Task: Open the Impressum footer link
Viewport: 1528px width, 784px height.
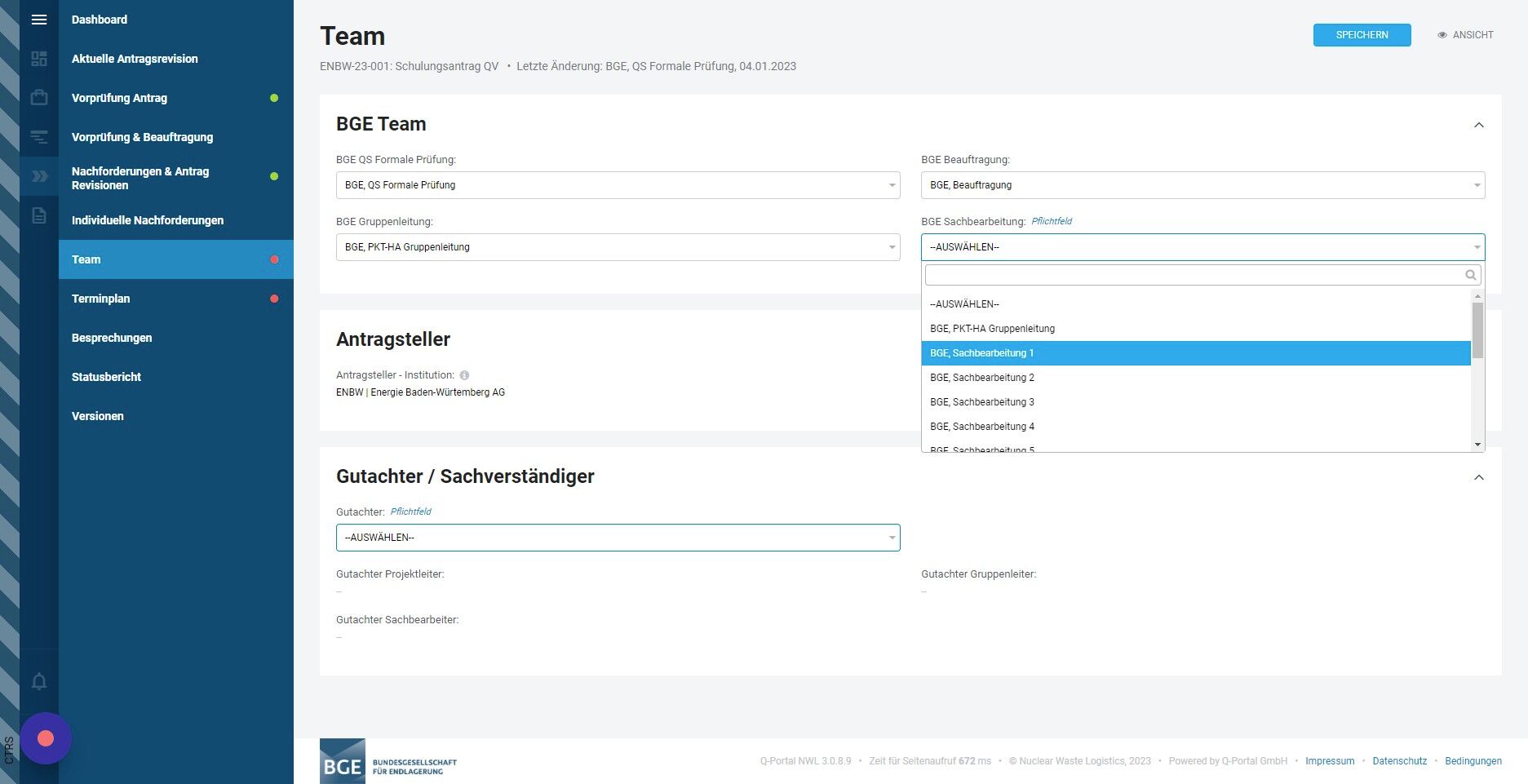Action: click(x=1329, y=761)
